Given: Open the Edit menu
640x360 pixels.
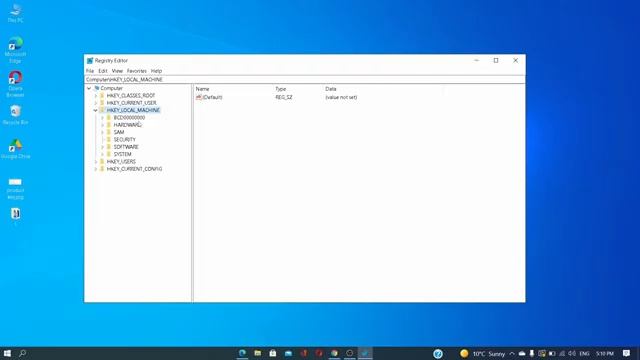Looking at the screenshot, I should point(102,71).
